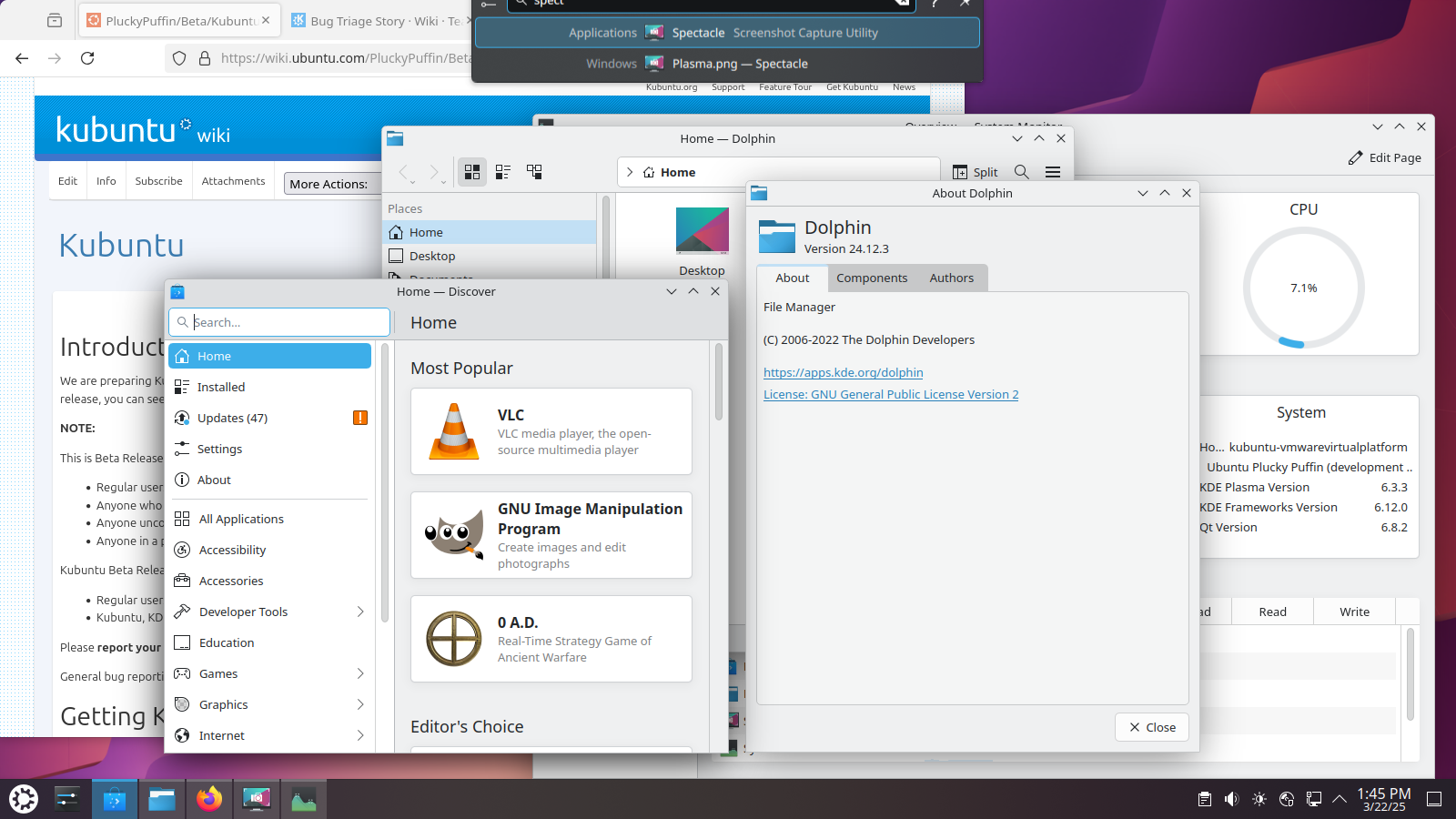Image resolution: width=1456 pixels, height=819 pixels.
Task: Open the clipboard tray icon
Action: 1205,799
